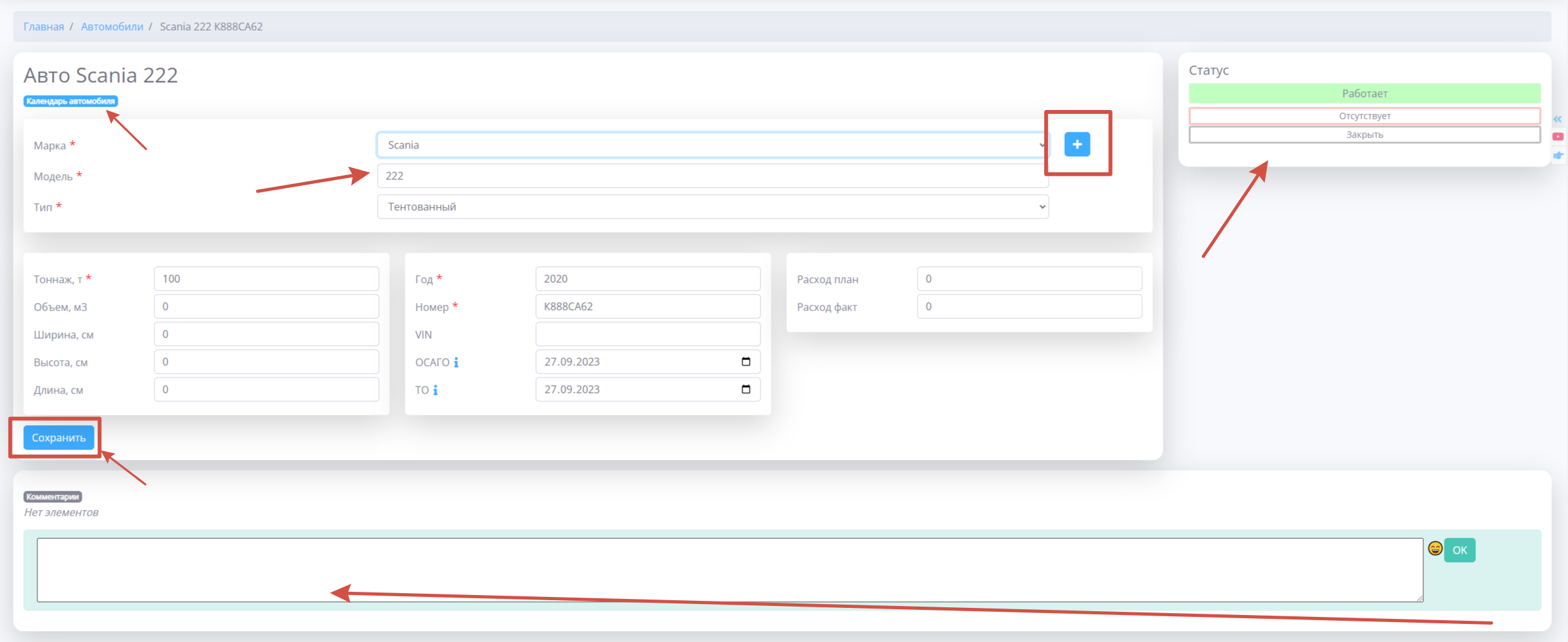Set status to Отсутствует

click(1364, 116)
